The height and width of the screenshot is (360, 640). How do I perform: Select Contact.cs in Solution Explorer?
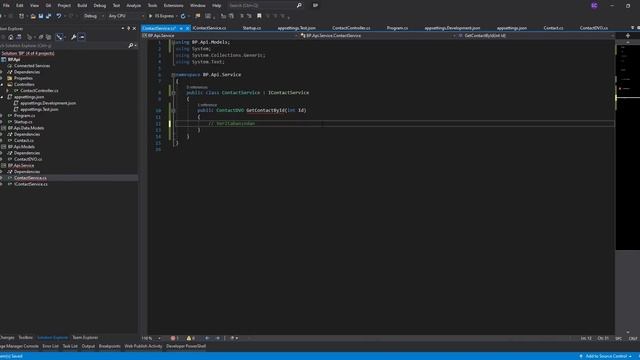click(x=23, y=141)
